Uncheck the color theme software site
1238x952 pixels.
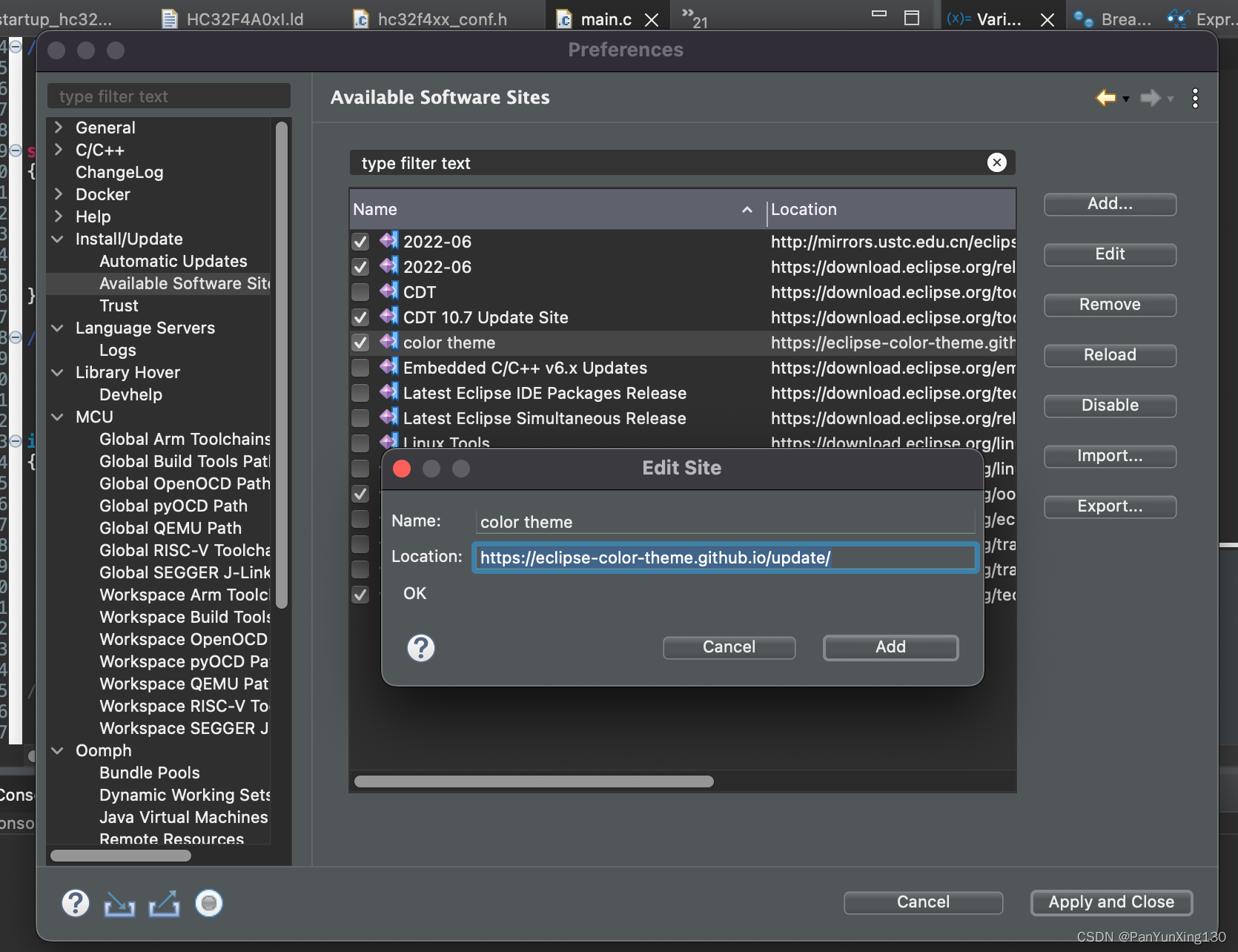coord(361,343)
